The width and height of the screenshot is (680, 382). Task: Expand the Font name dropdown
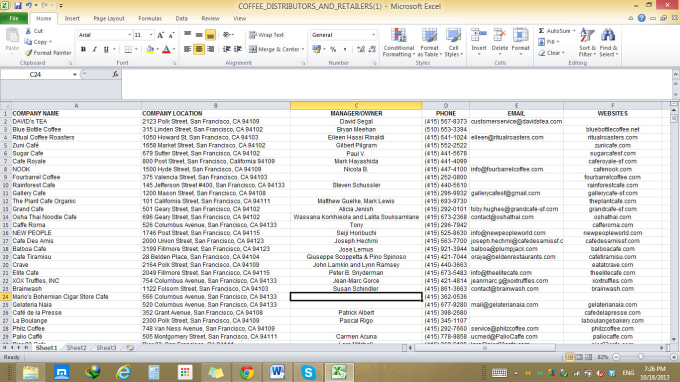click(129, 35)
